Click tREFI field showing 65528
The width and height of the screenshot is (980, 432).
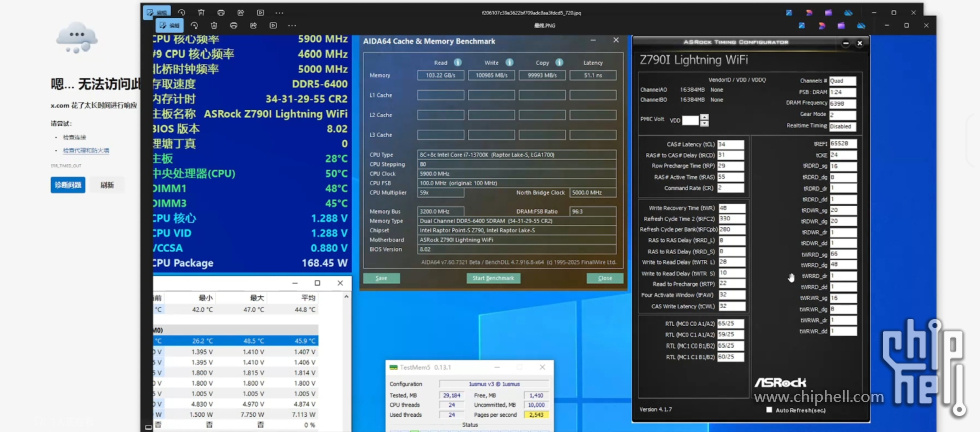click(843, 143)
